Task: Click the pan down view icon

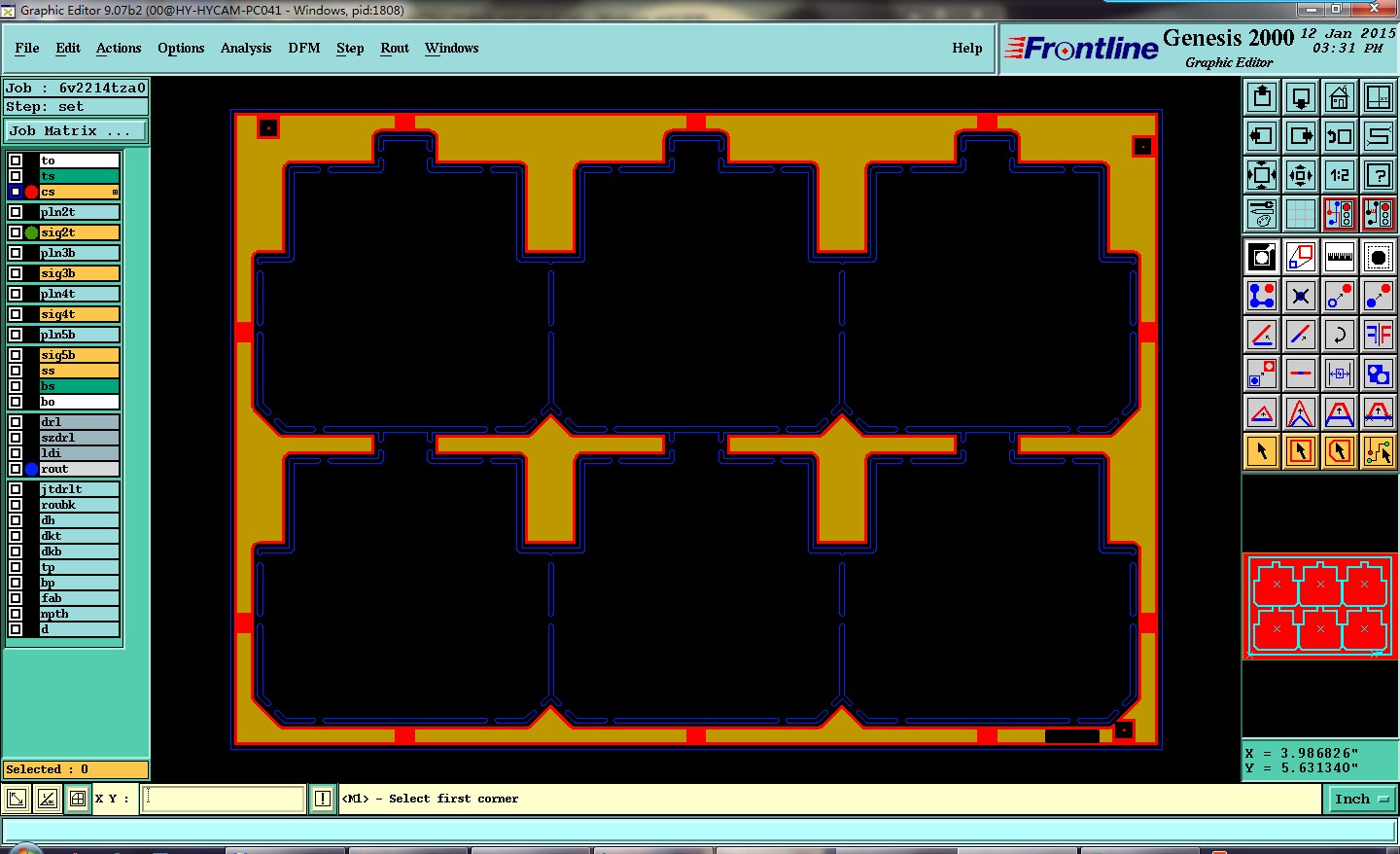Action: [x=1301, y=97]
